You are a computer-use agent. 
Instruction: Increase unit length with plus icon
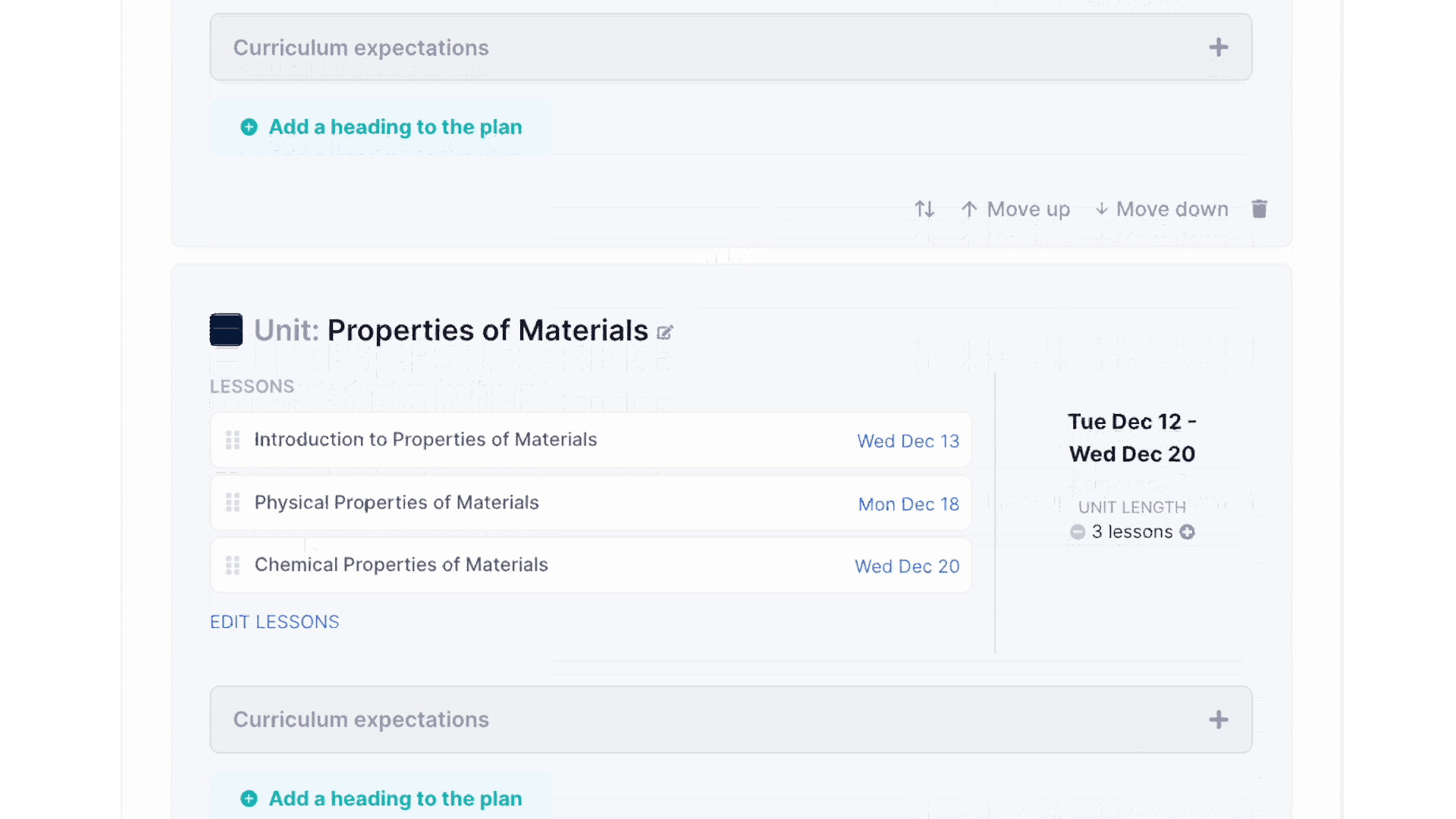[x=1188, y=532]
